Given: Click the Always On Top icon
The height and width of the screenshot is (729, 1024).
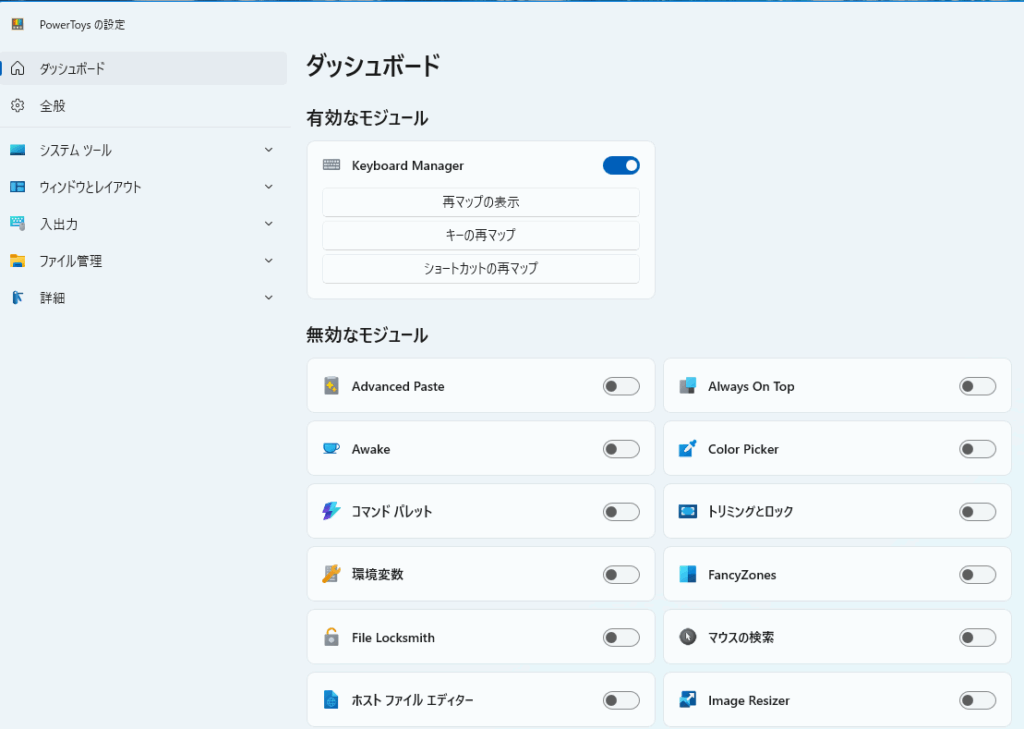Looking at the screenshot, I should pyautogui.click(x=688, y=386).
